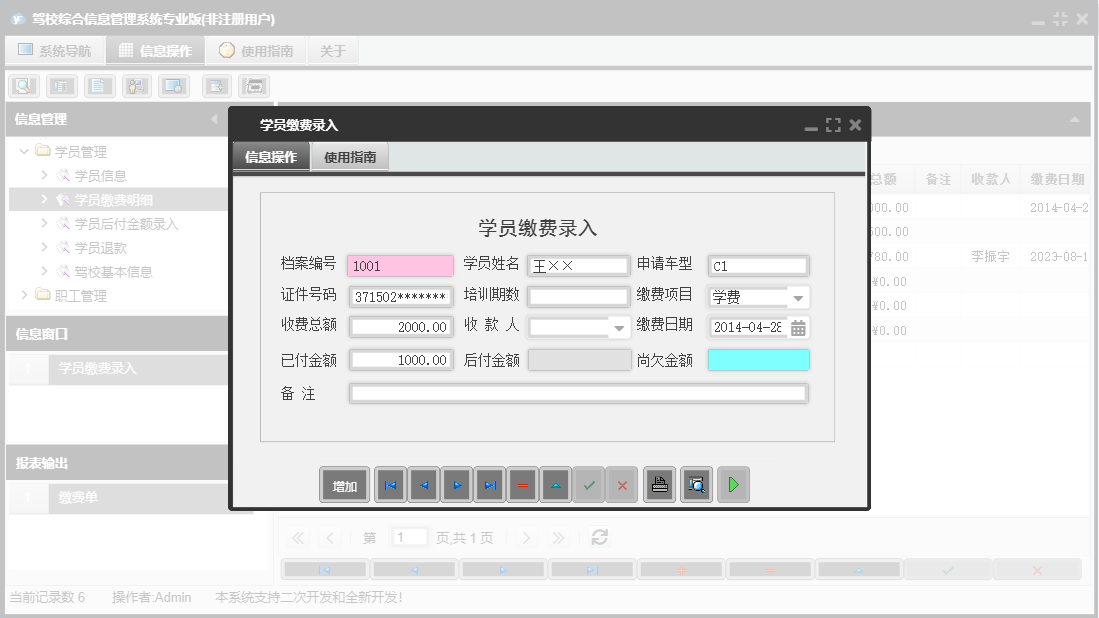Refresh the record list with circular arrows icon

pyautogui.click(x=598, y=536)
